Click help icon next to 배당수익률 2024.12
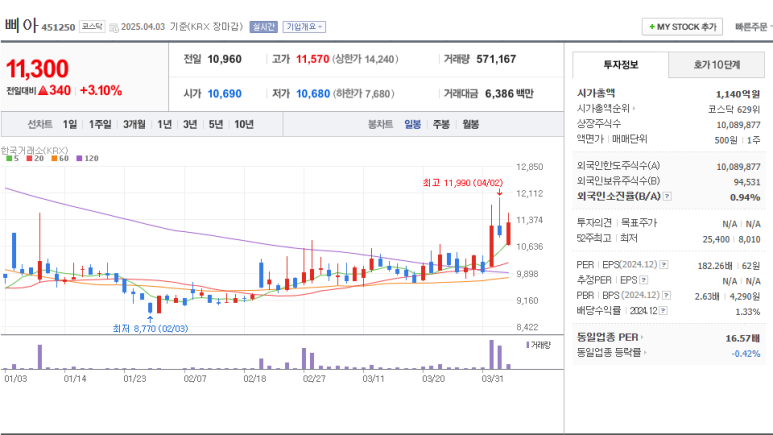The image size is (773, 435). pyautogui.click(x=663, y=311)
